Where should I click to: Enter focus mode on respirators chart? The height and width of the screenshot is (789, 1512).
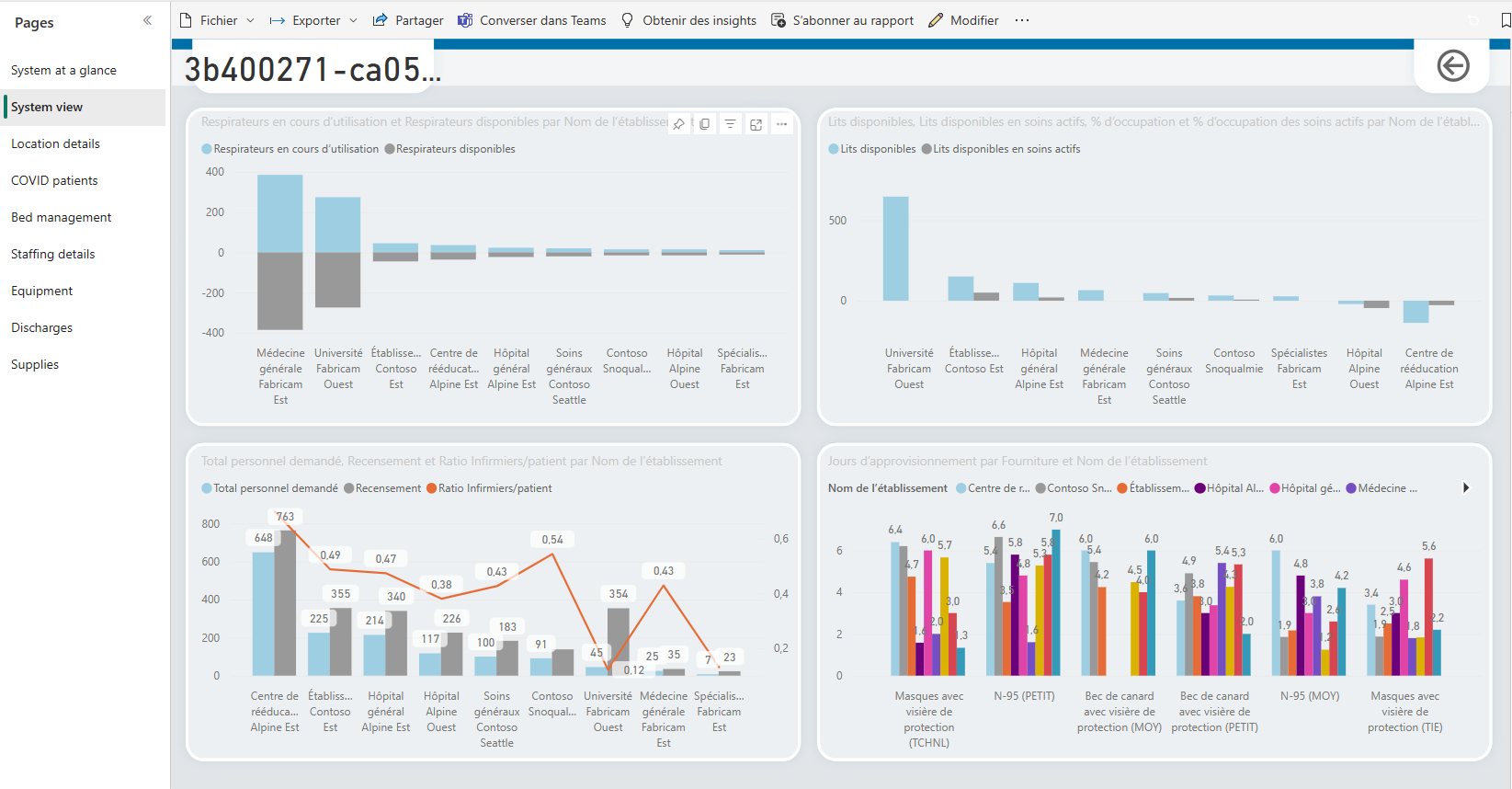[x=756, y=124]
